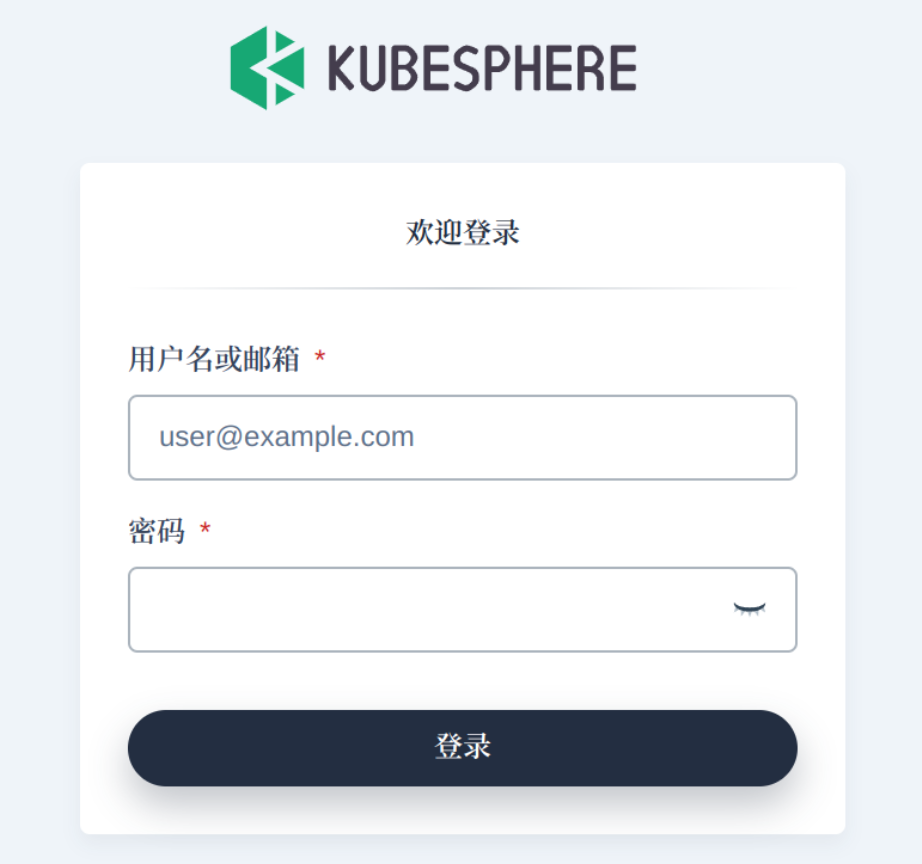
Task: Click the KUBESPHERE wordmark text
Action: coord(482,68)
